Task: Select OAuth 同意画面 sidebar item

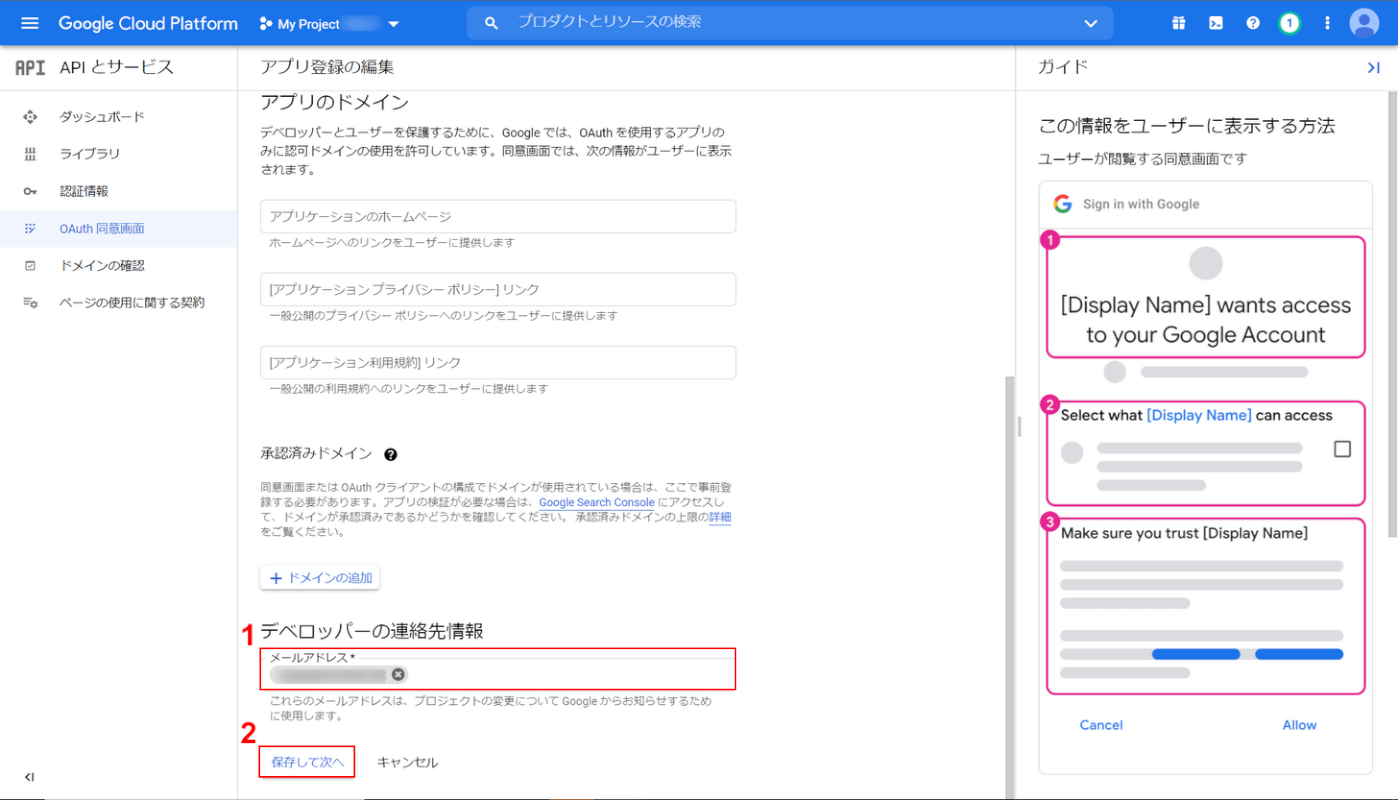Action: pyautogui.click(x=118, y=228)
